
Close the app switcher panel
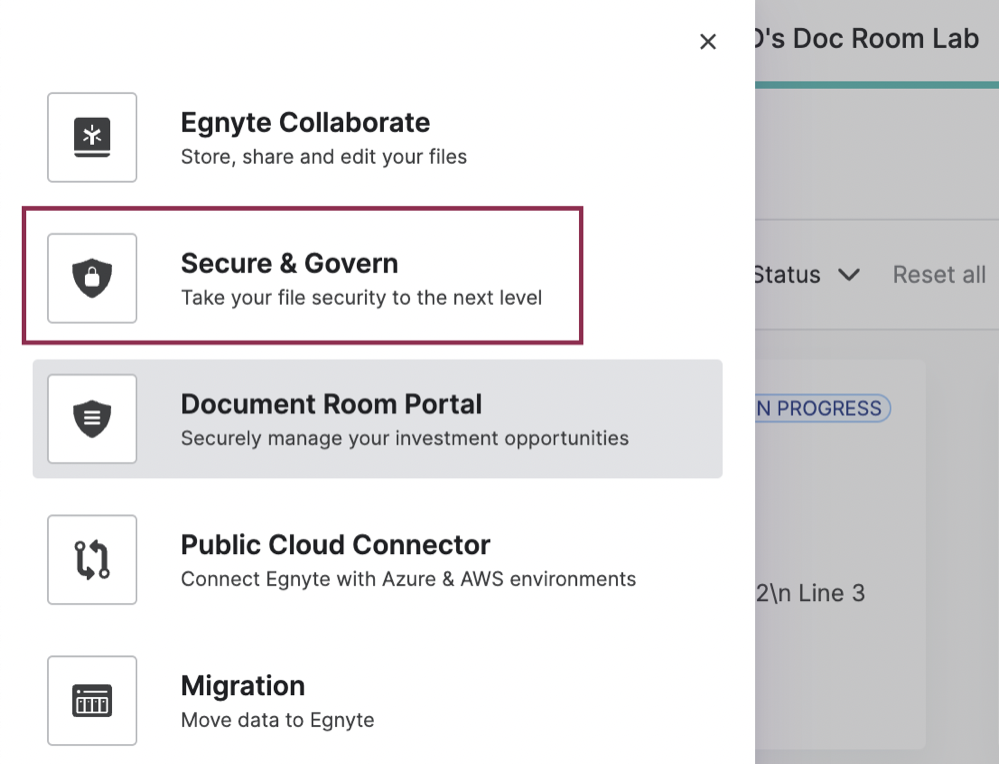708,42
